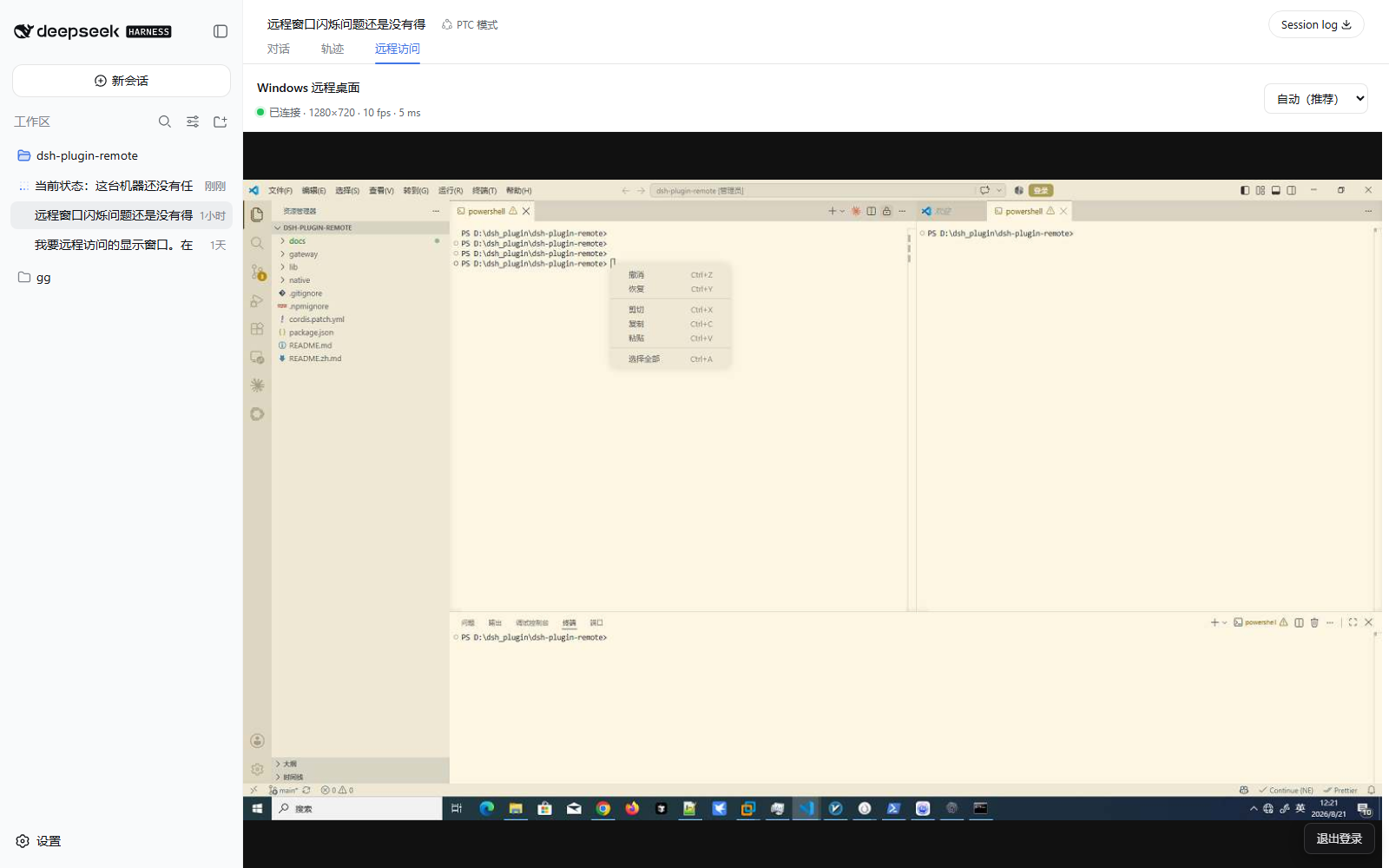
Task: Choose 粘贴 from the context menu
Action: 670,339
